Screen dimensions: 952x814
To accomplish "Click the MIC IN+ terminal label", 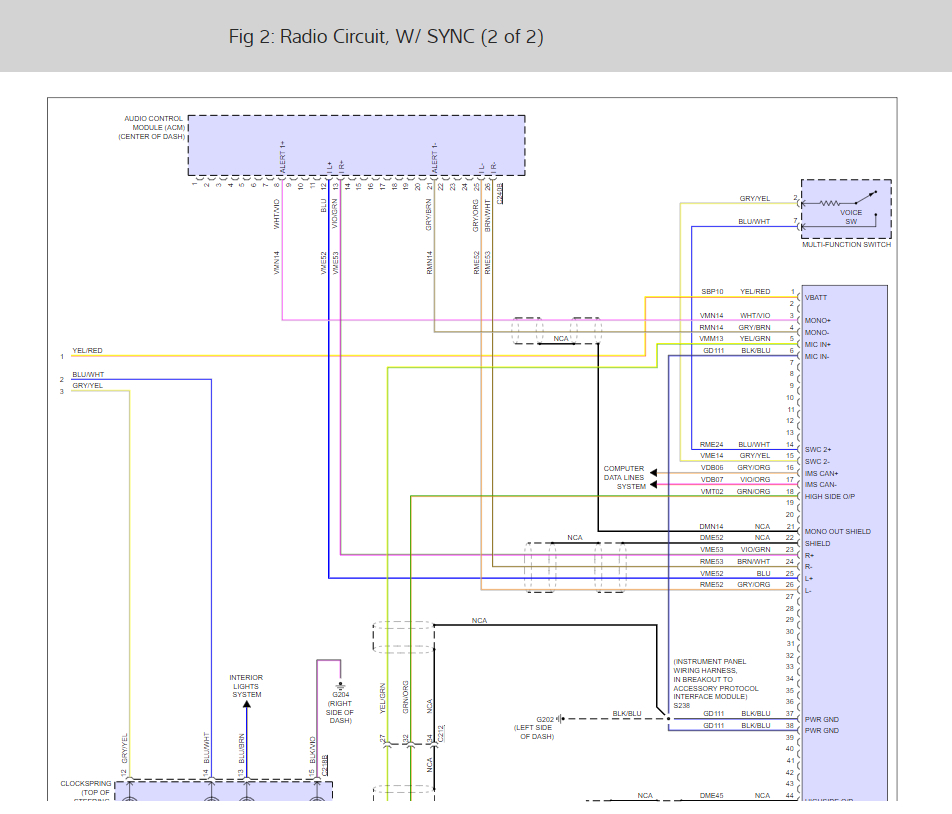I will coord(818,345).
